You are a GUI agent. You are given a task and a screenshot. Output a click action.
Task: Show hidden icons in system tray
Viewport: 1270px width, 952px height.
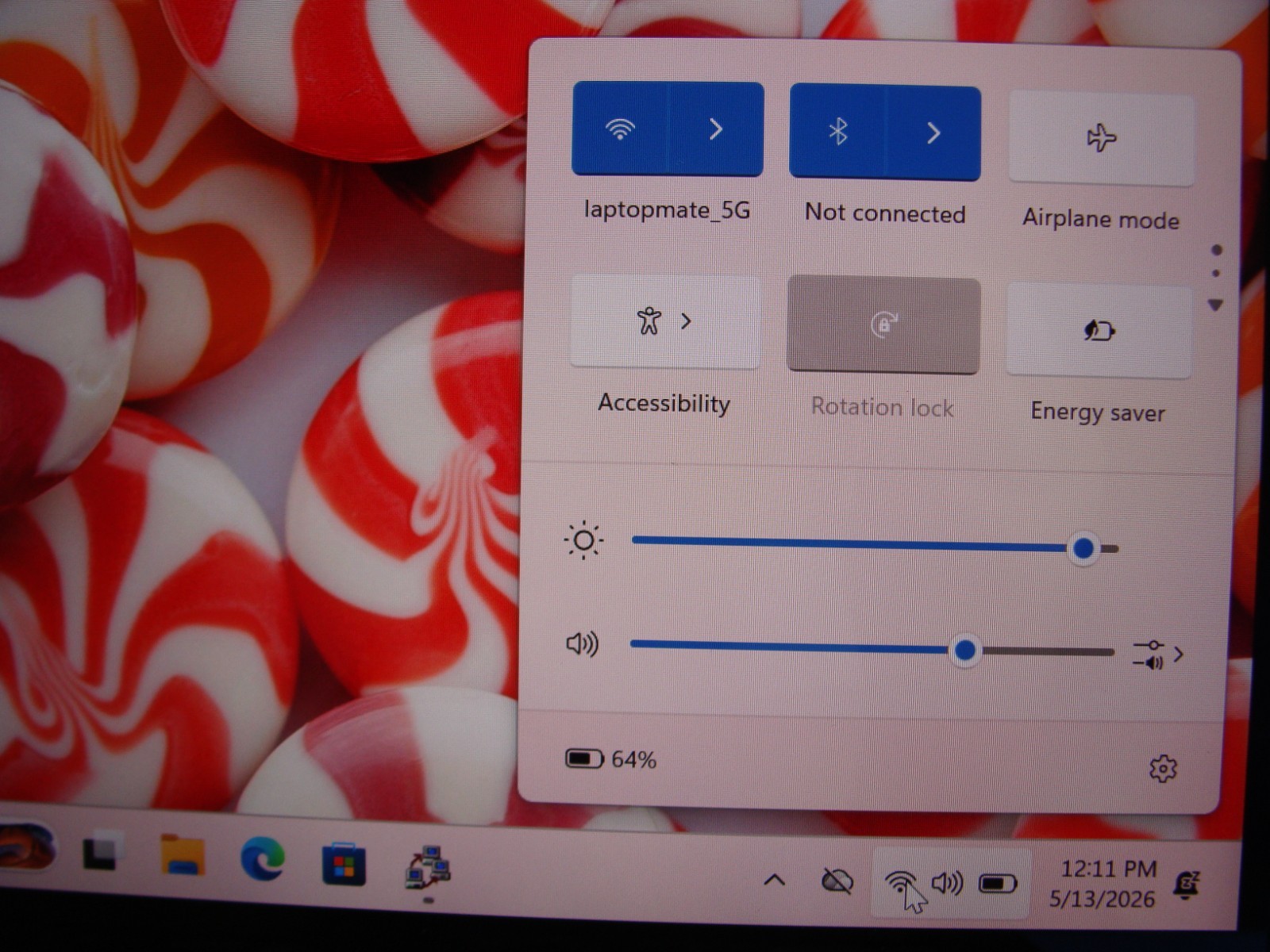pos(775,880)
